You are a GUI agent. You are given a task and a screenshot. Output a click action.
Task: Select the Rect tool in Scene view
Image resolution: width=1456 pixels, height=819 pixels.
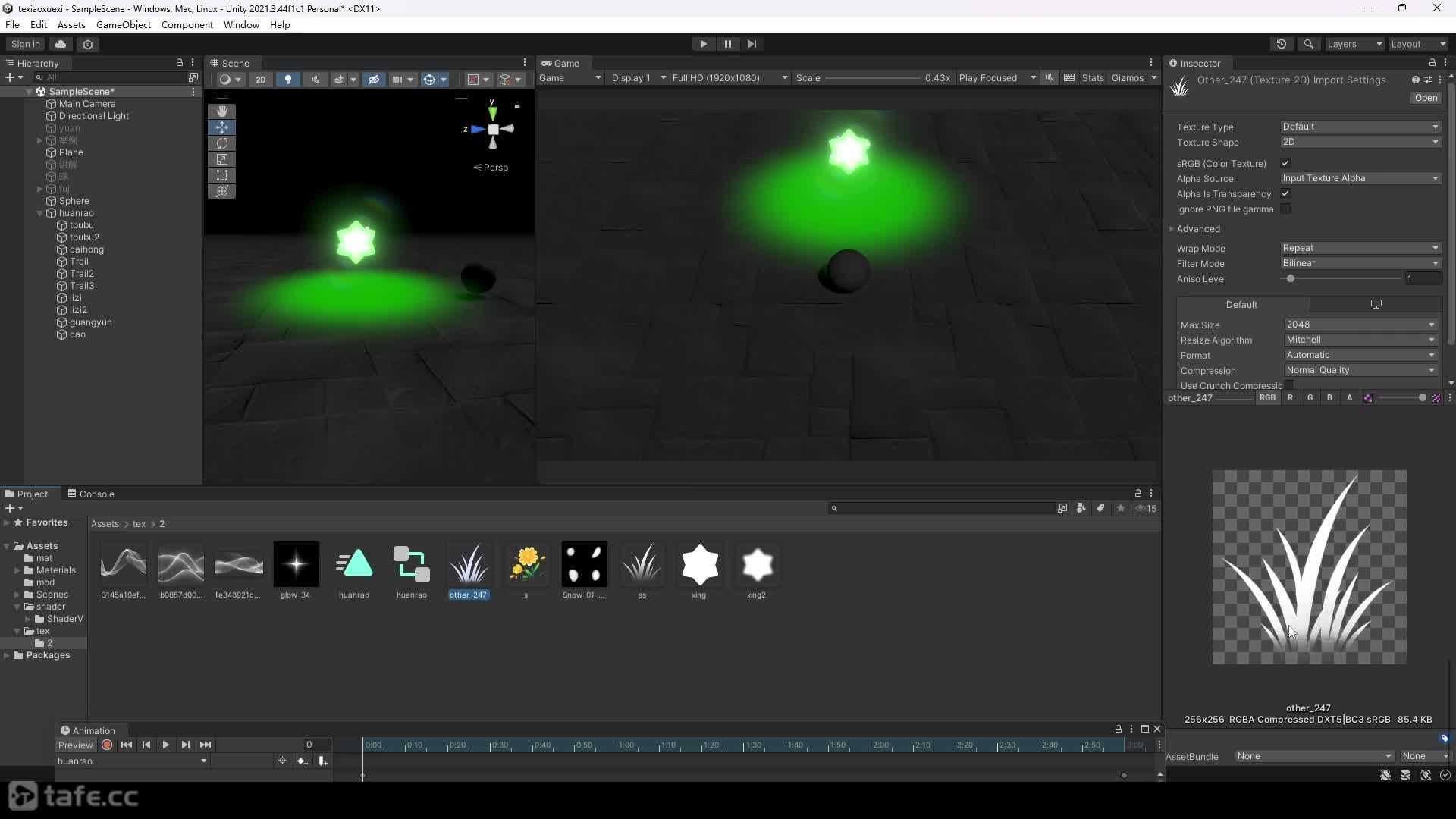pyautogui.click(x=221, y=175)
